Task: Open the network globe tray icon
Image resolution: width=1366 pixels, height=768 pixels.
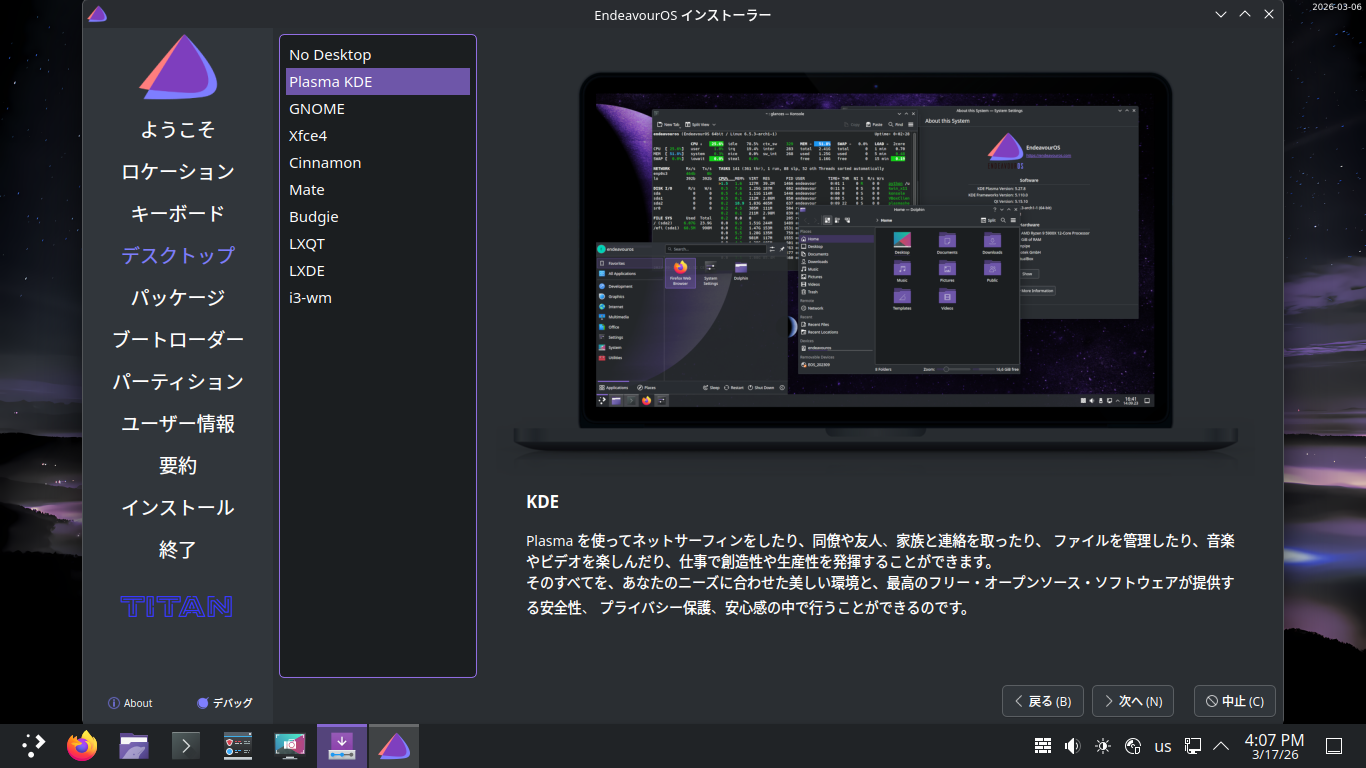Action: coord(1133,746)
